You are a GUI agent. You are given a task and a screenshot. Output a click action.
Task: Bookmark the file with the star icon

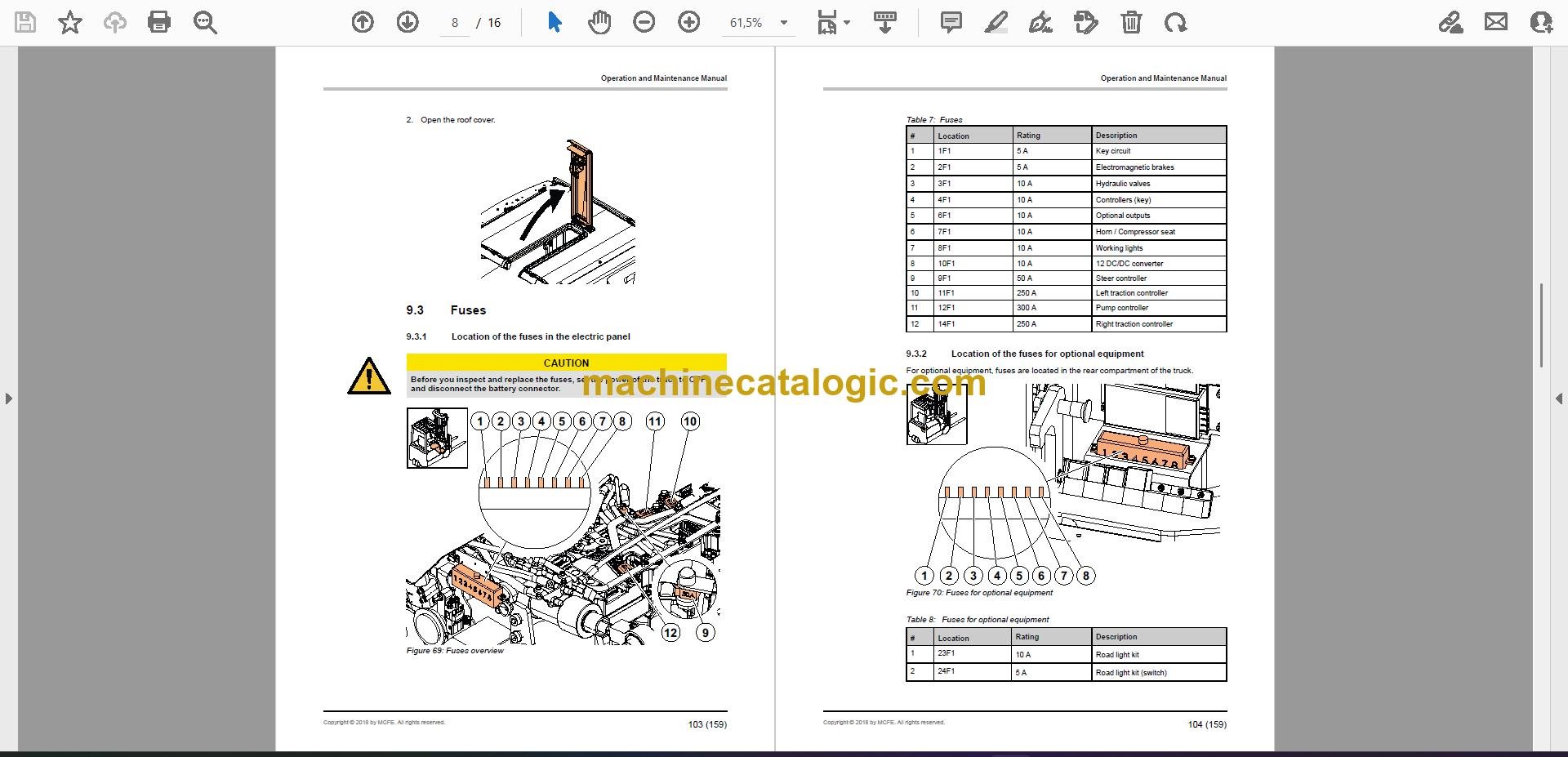click(x=70, y=23)
